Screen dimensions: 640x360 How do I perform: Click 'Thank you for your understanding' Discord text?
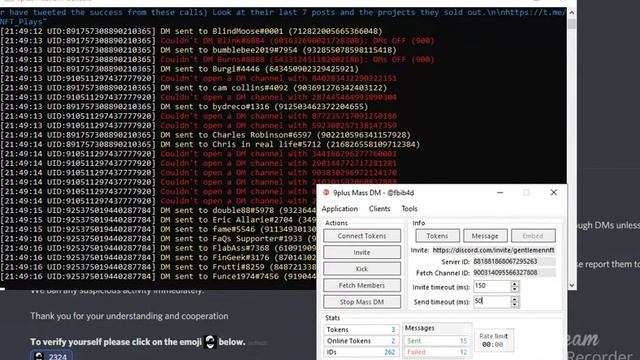129,316
